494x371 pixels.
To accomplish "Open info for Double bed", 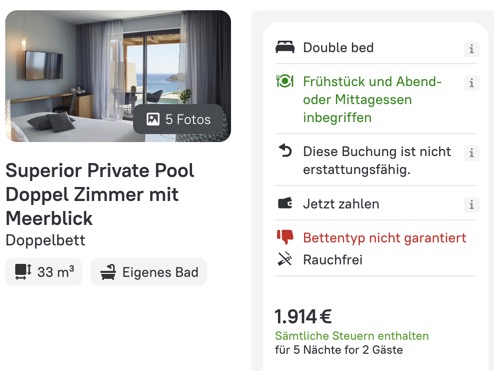I will tap(471, 49).
